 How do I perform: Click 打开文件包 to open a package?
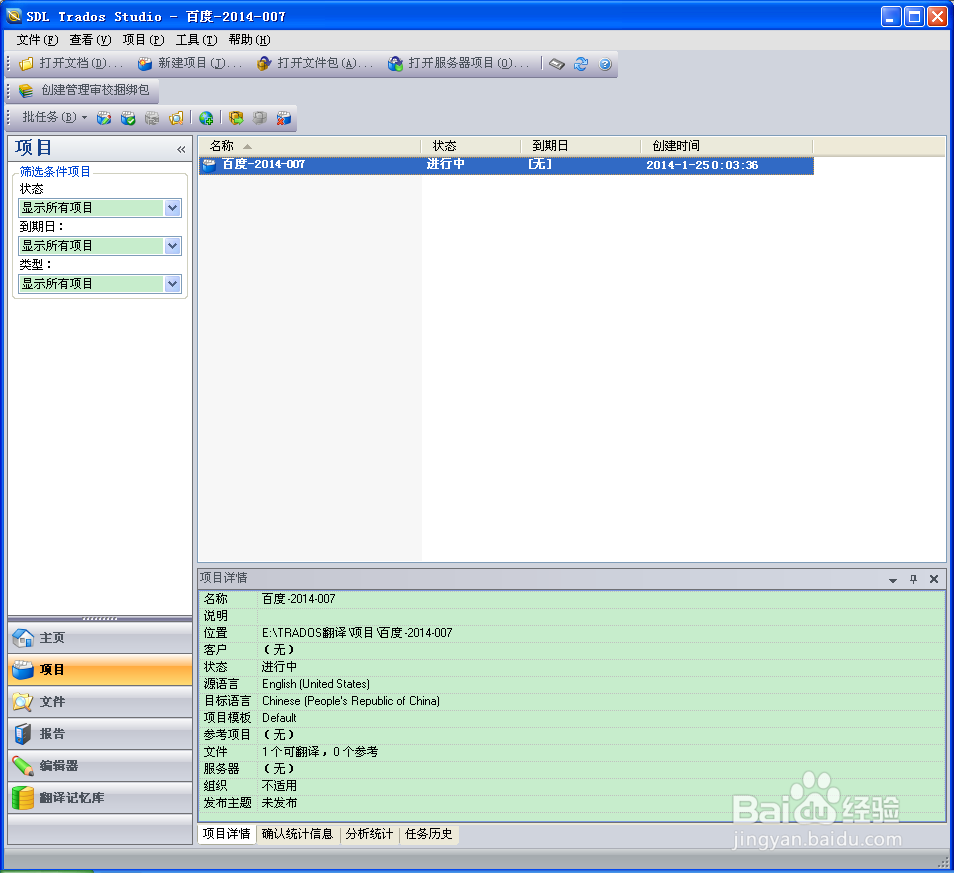(315, 63)
